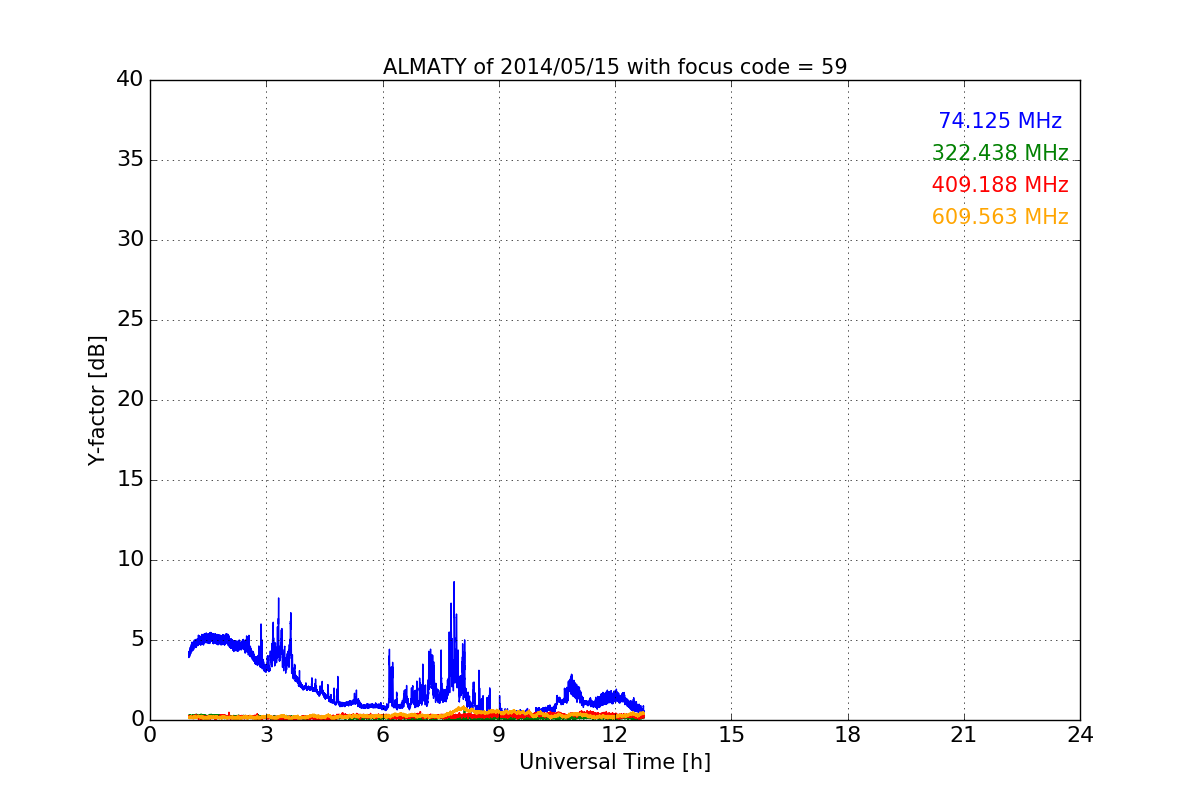The height and width of the screenshot is (800, 1200).
Task: Click the 'Y-factor [dB]' axis label
Action: [x=97, y=400]
